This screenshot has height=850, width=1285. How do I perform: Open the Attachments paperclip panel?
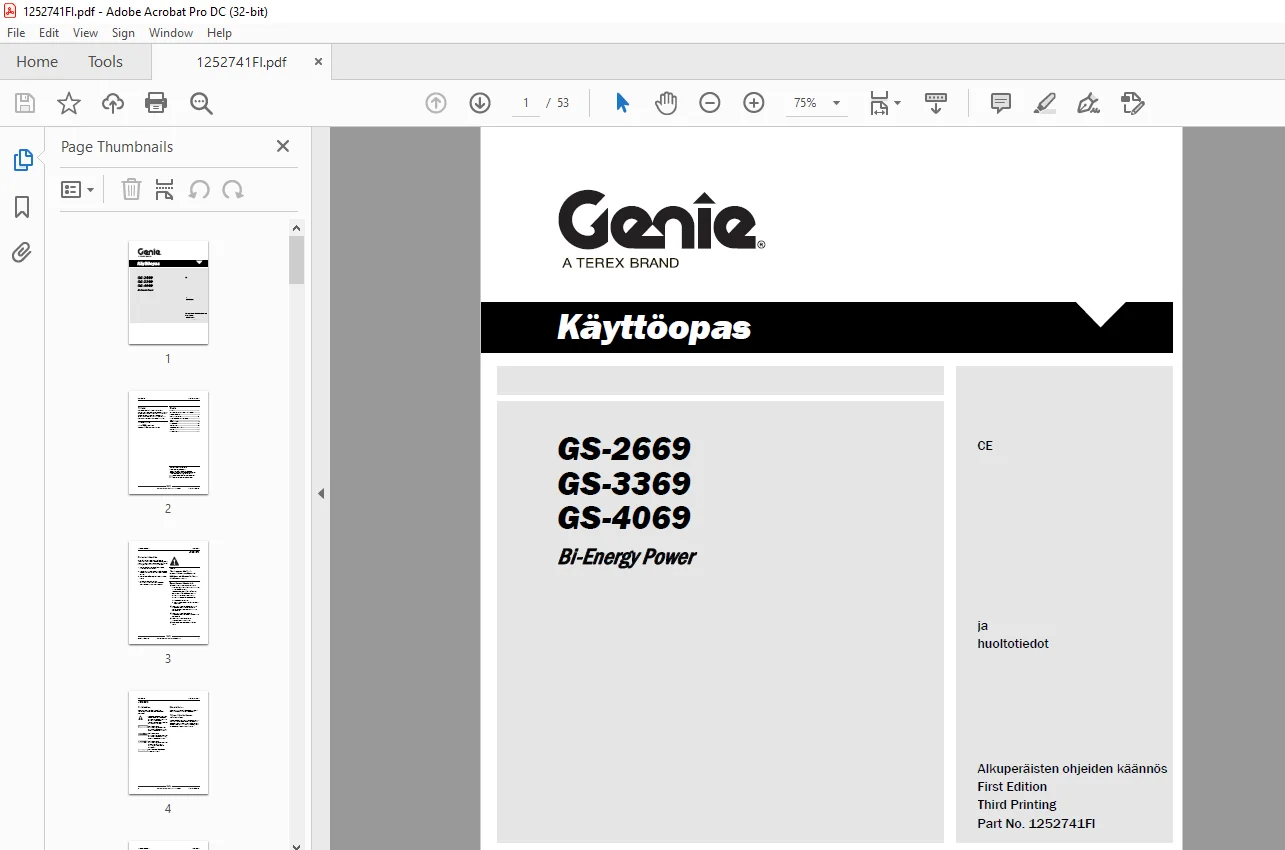(x=22, y=252)
